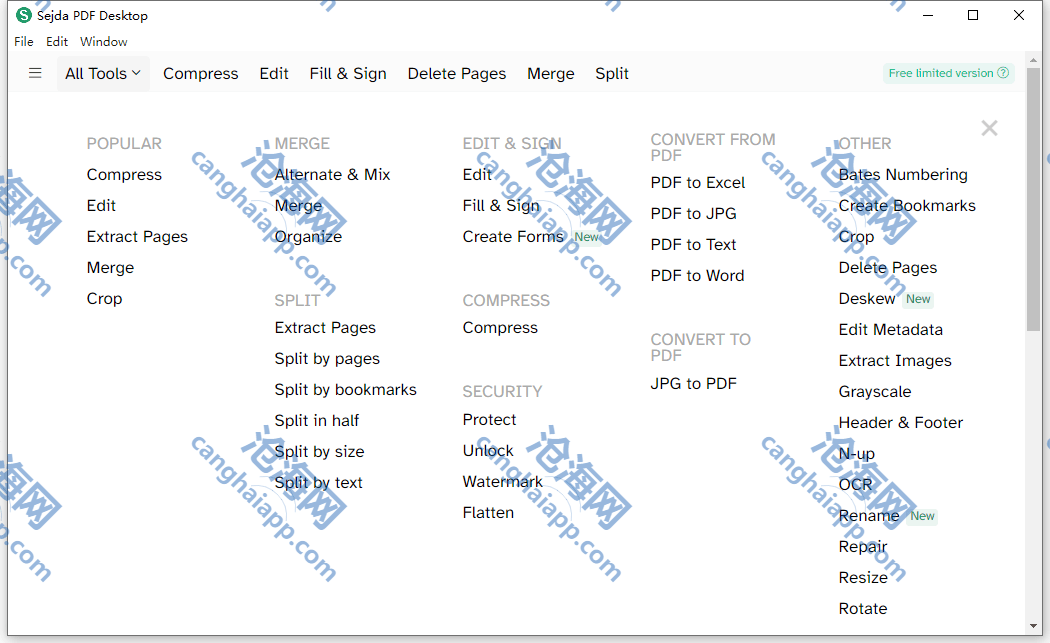Launch the JPG to PDF converter
Viewport: 1050px width, 643px height.
click(x=693, y=383)
